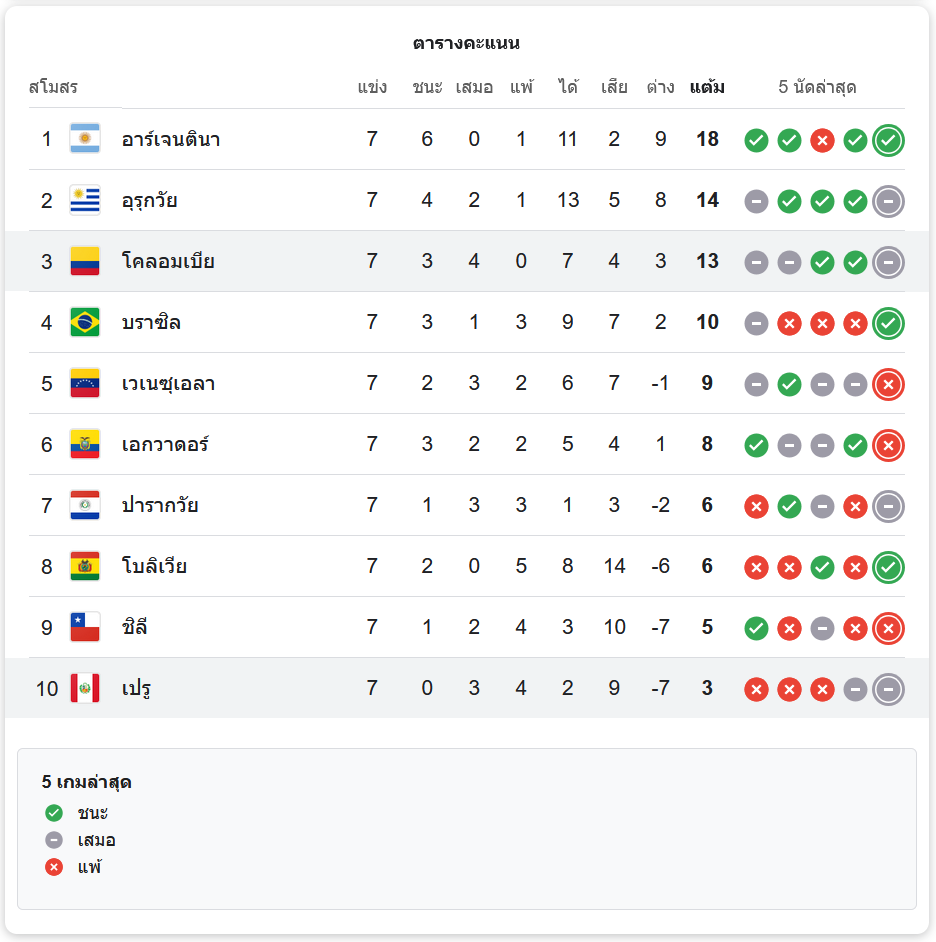Click the red loss icon in legend
The width and height of the screenshot is (936, 942).
click(x=54, y=867)
